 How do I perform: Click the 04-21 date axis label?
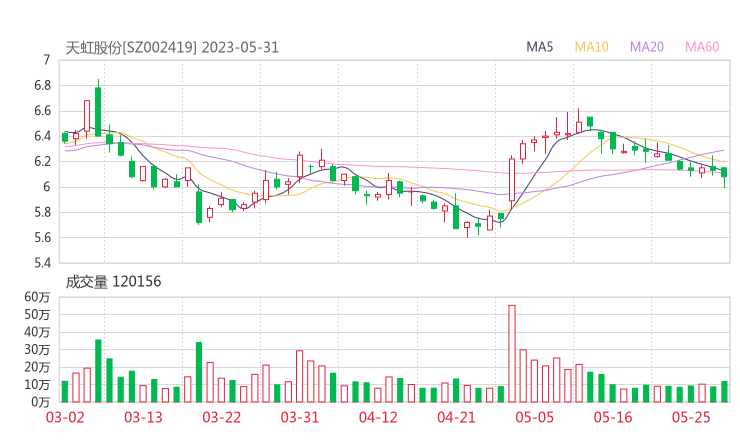[x=456, y=417]
